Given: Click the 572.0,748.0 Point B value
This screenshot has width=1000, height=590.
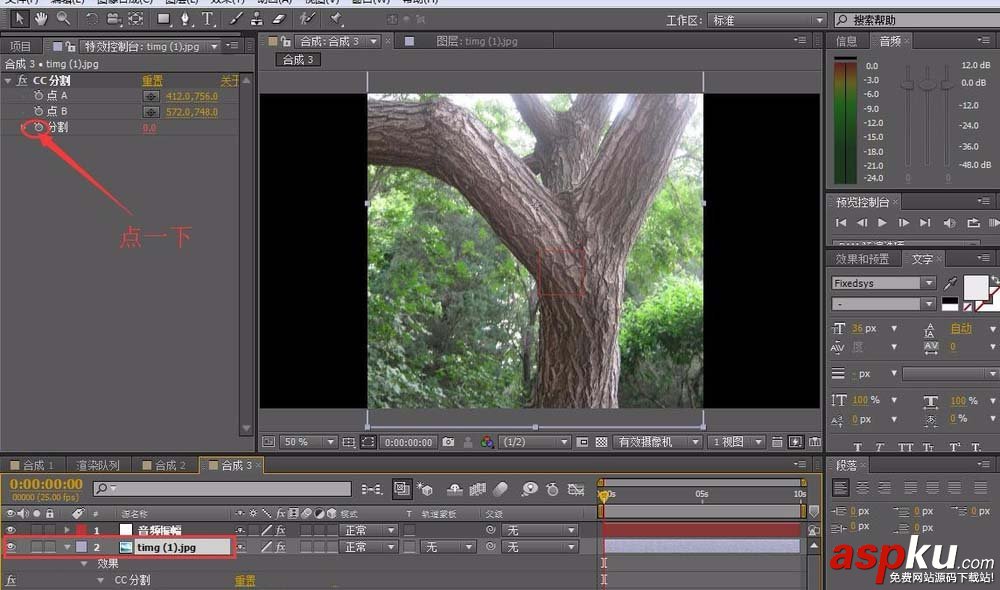Looking at the screenshot, I should (x=192, y=112).
